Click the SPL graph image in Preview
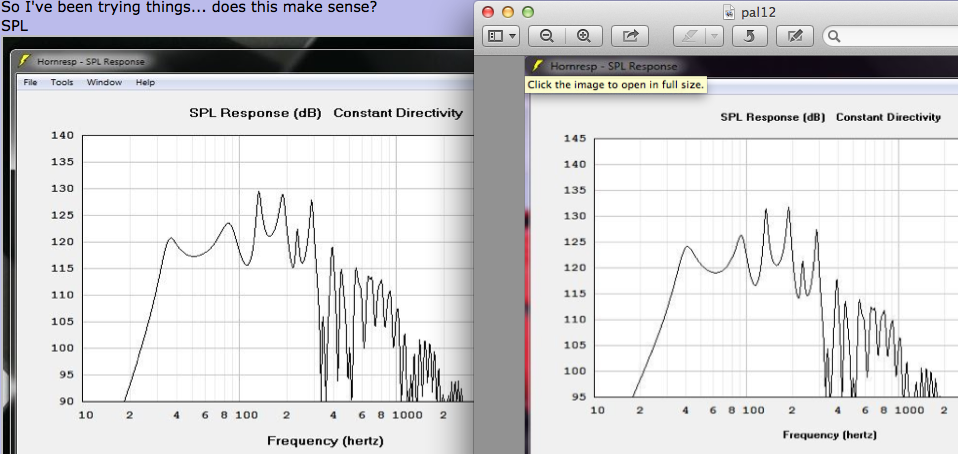Viewport: 958px width, 454px height. click(x=741, y=255)
